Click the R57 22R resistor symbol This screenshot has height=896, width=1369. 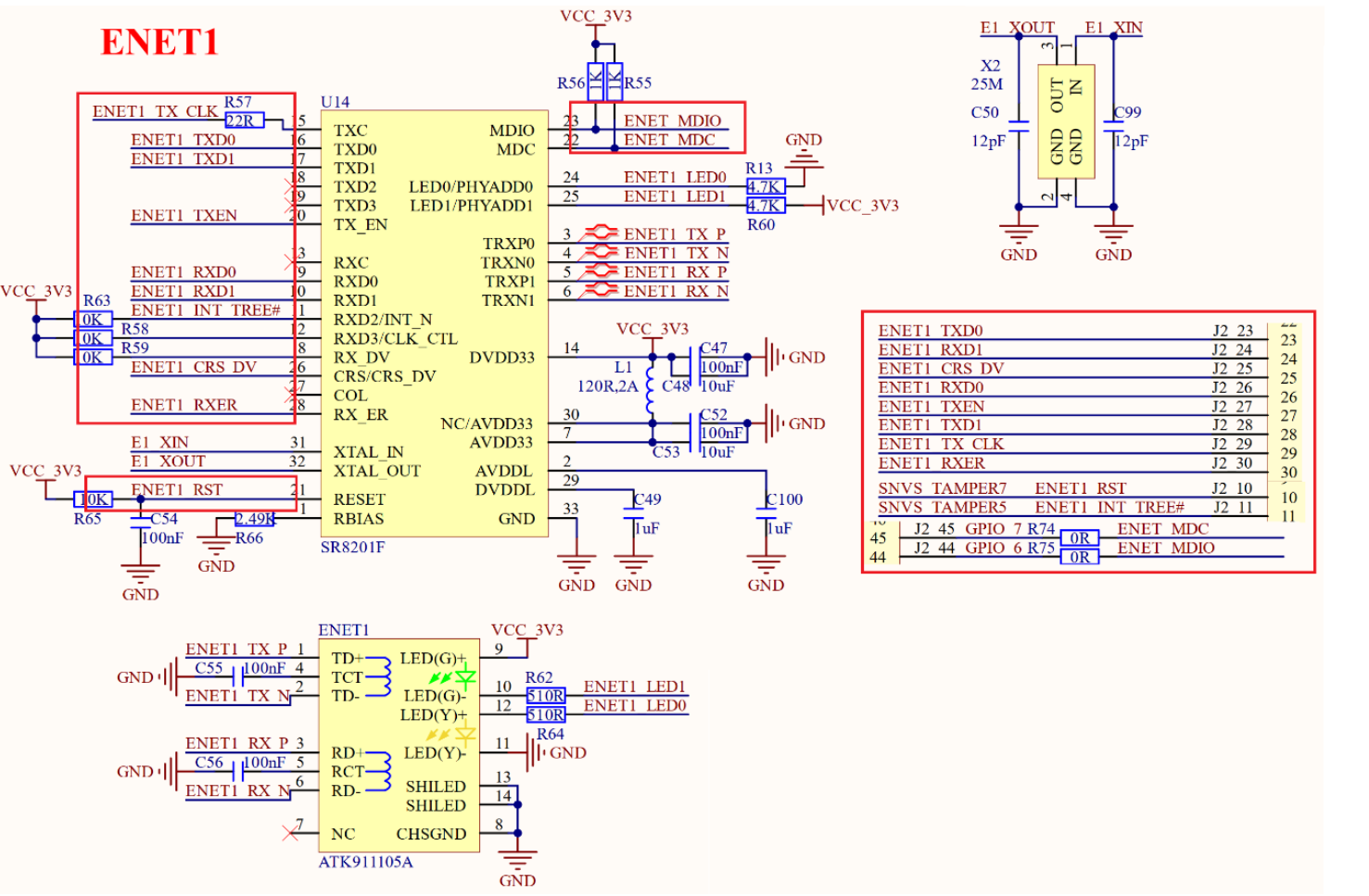pos(244,120)
